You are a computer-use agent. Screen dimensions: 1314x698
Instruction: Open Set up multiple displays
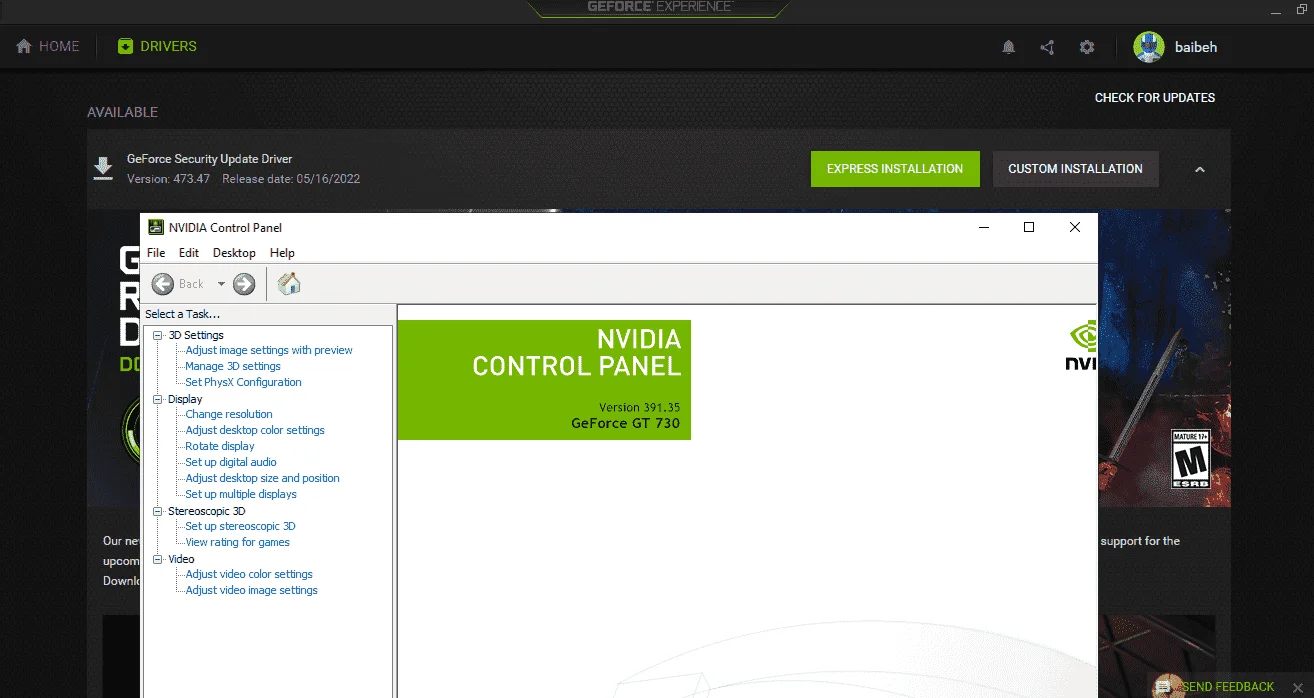(x=241, y=494)
